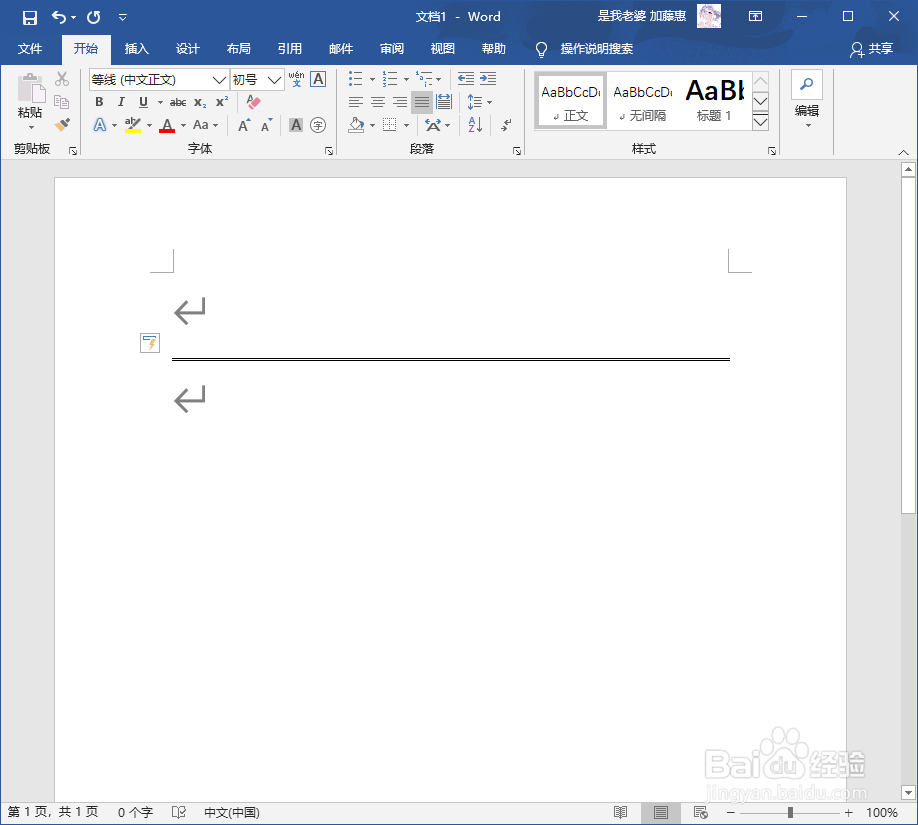Image resolution: width=918 pixels, height=825 pixels.
Task: Open the Sort tool in Paragraph group
Action: point(474,124)
